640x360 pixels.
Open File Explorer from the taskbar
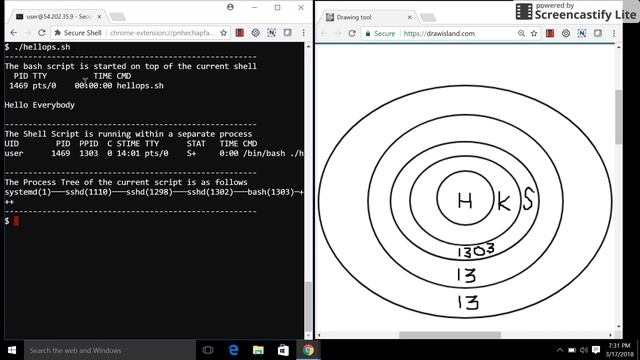pyautogui.click(x=258, y=350)
